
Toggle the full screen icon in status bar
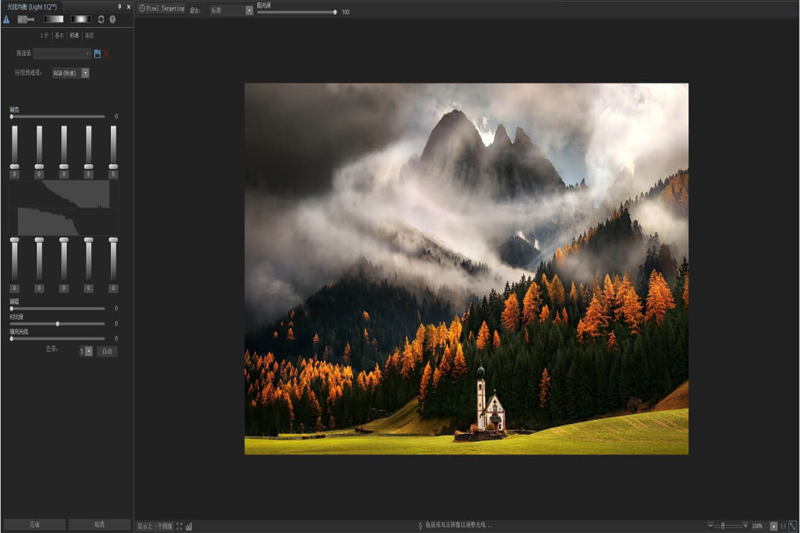[179, 526]
